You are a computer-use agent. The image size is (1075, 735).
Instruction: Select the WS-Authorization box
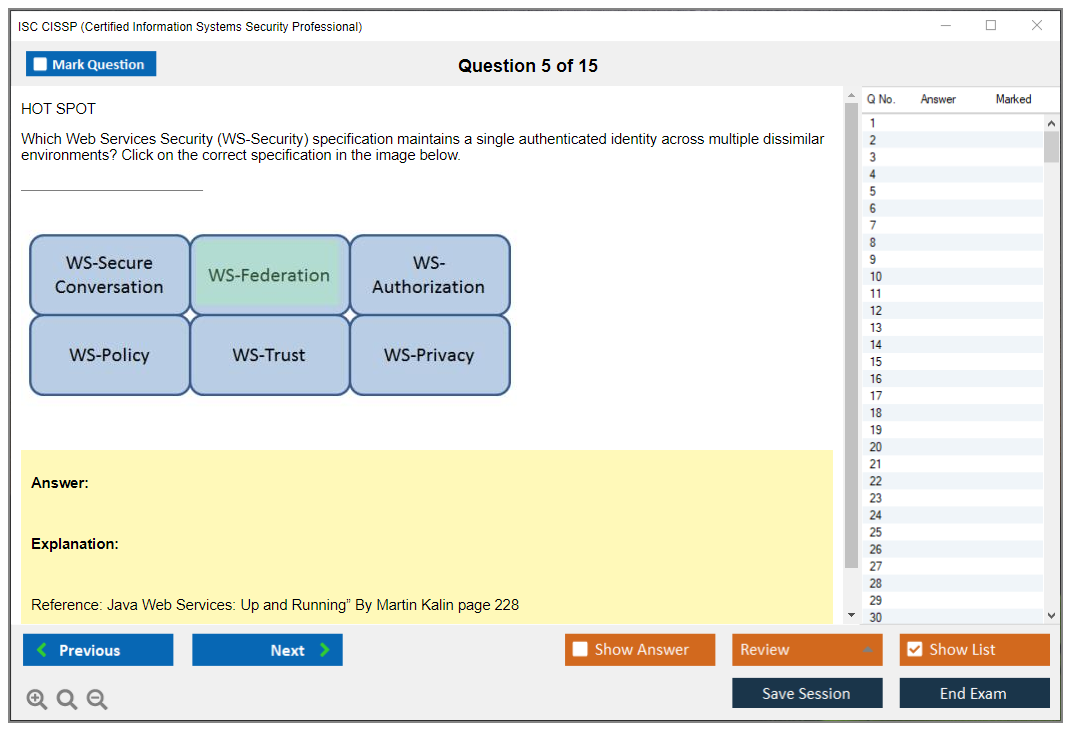(x=429, y=275)
